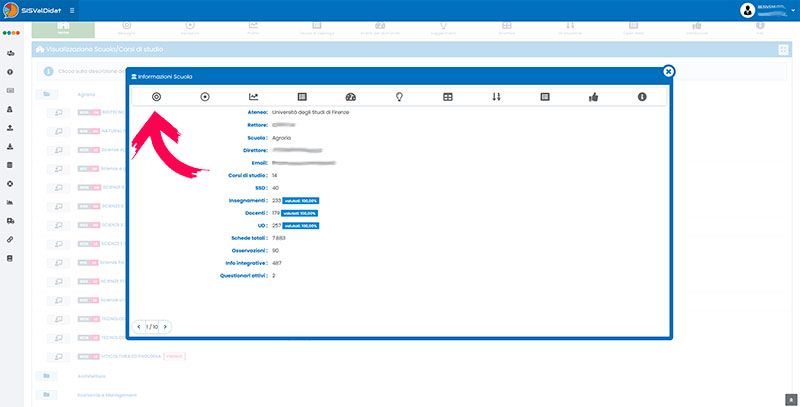
Task: Open the thumbs-up icon tab
Action: pos(593,97)
